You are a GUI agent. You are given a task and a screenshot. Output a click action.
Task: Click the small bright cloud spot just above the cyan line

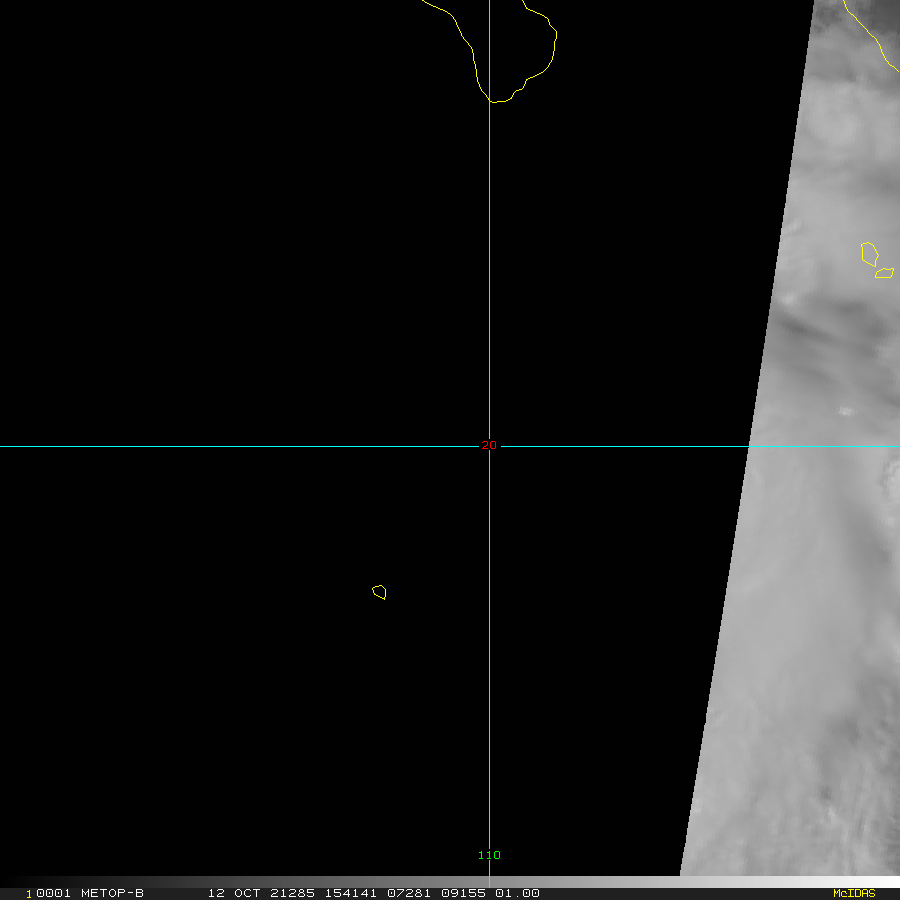pyautogui.click(x=847, y=411)
